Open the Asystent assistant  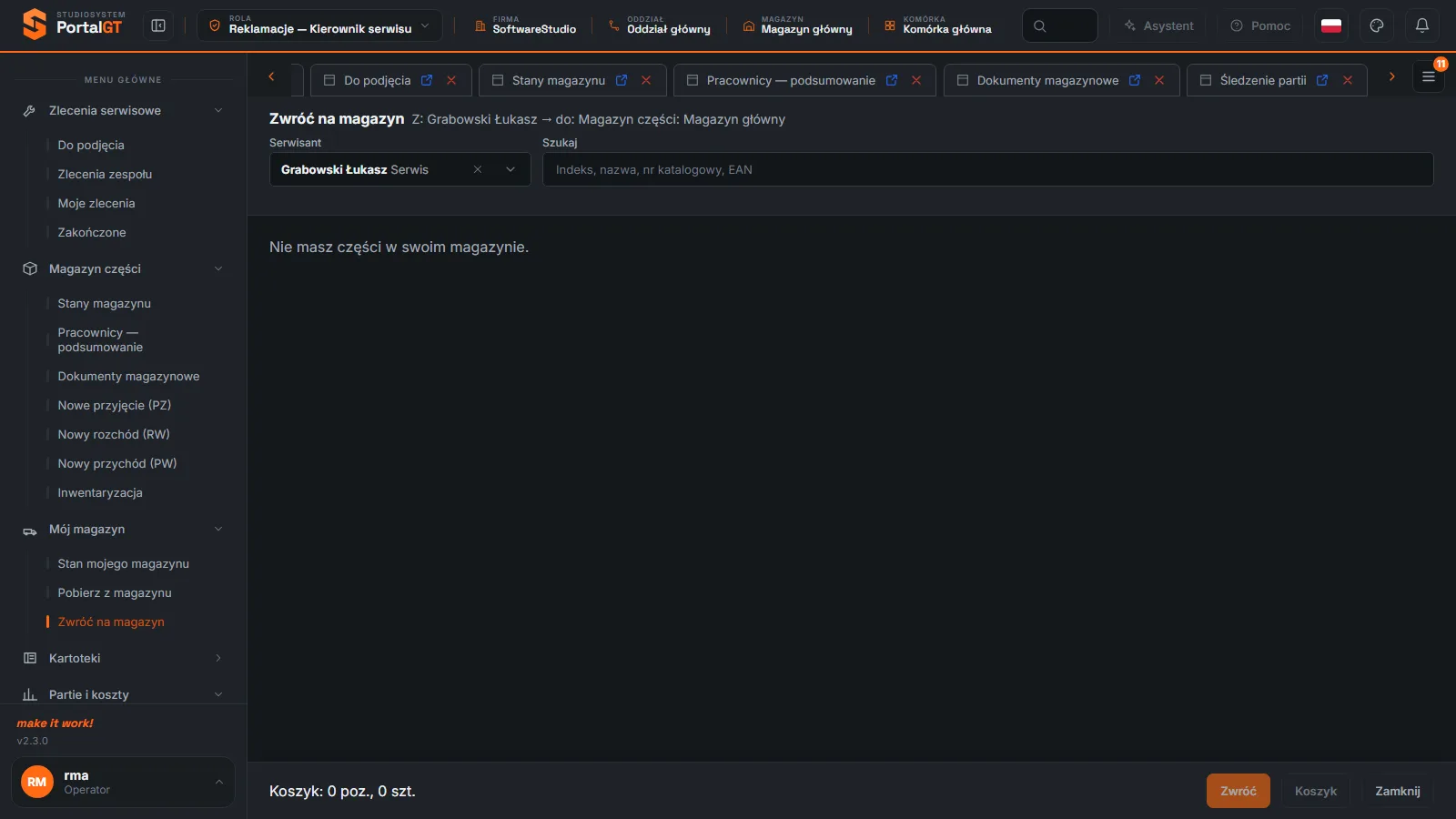(x=1158, y=25)
